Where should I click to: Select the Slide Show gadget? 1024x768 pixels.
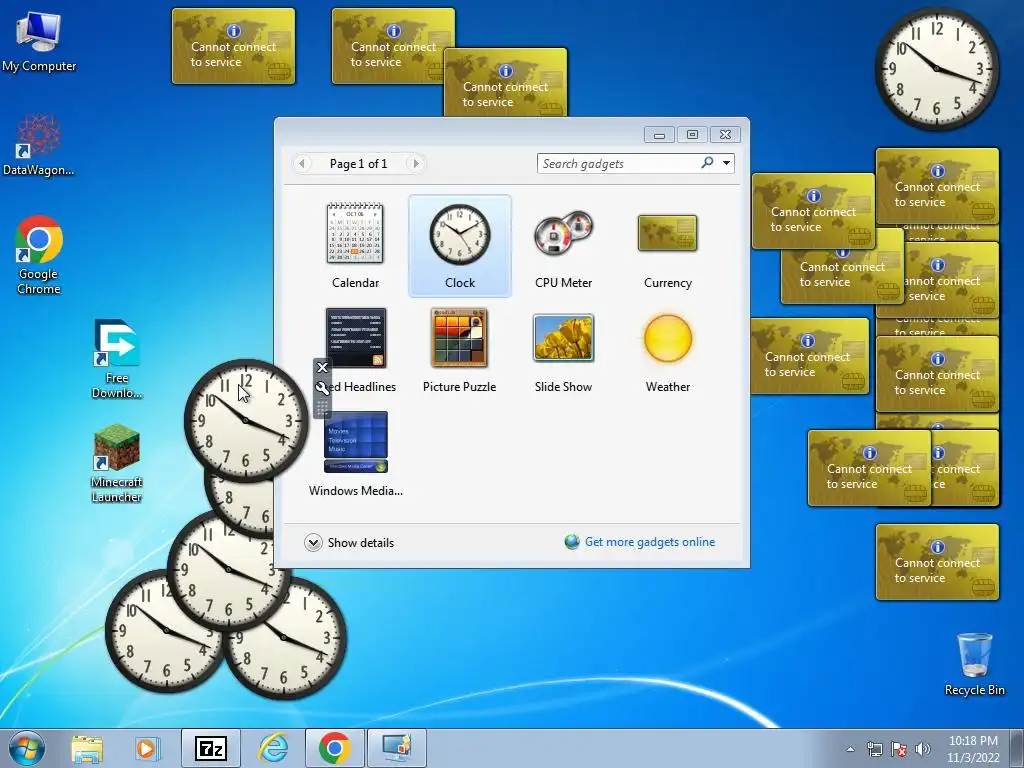point(564,350)
